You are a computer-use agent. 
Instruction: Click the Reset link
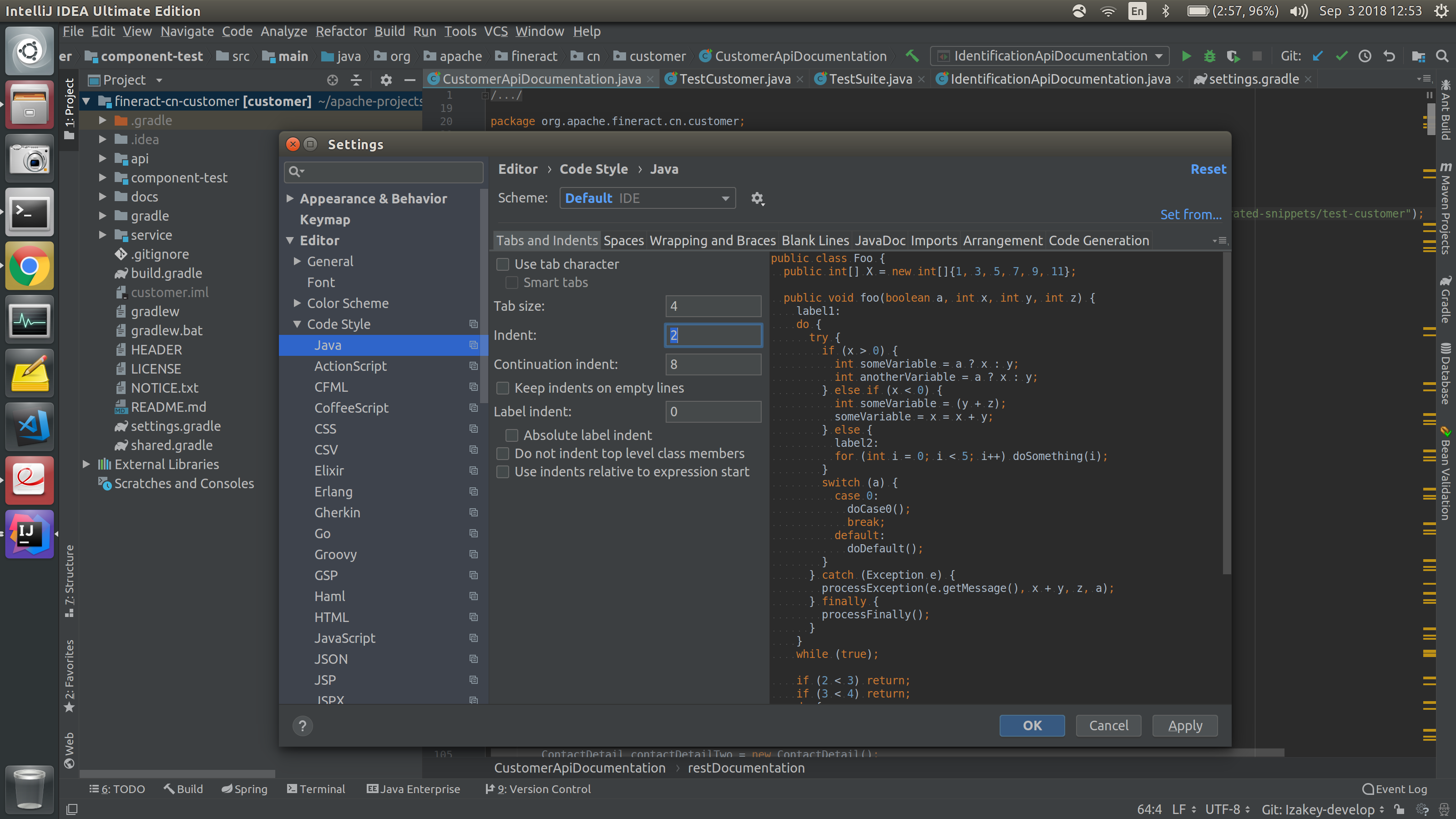1208,169
